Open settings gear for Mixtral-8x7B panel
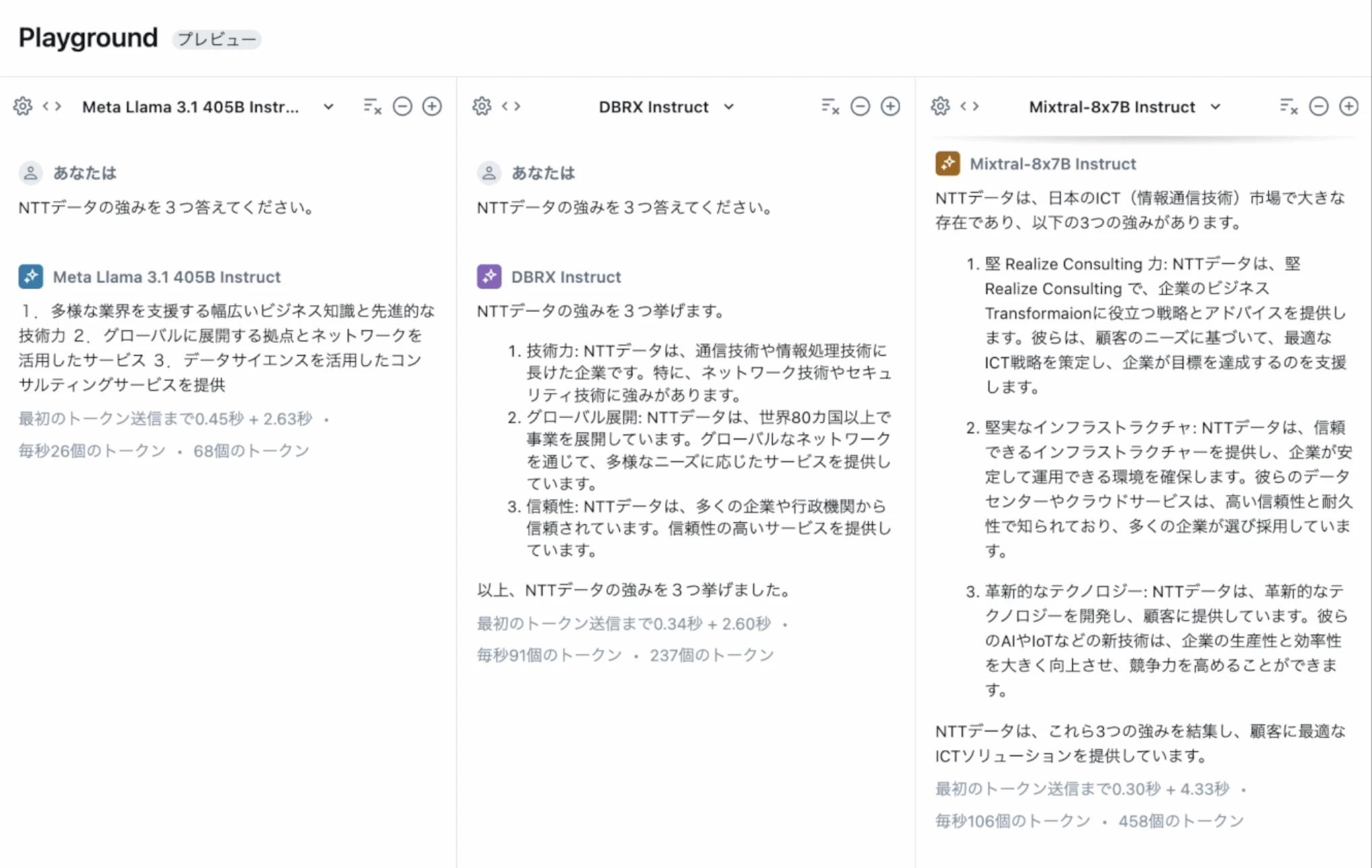1372x868 pixels. [x=940, y=106]
